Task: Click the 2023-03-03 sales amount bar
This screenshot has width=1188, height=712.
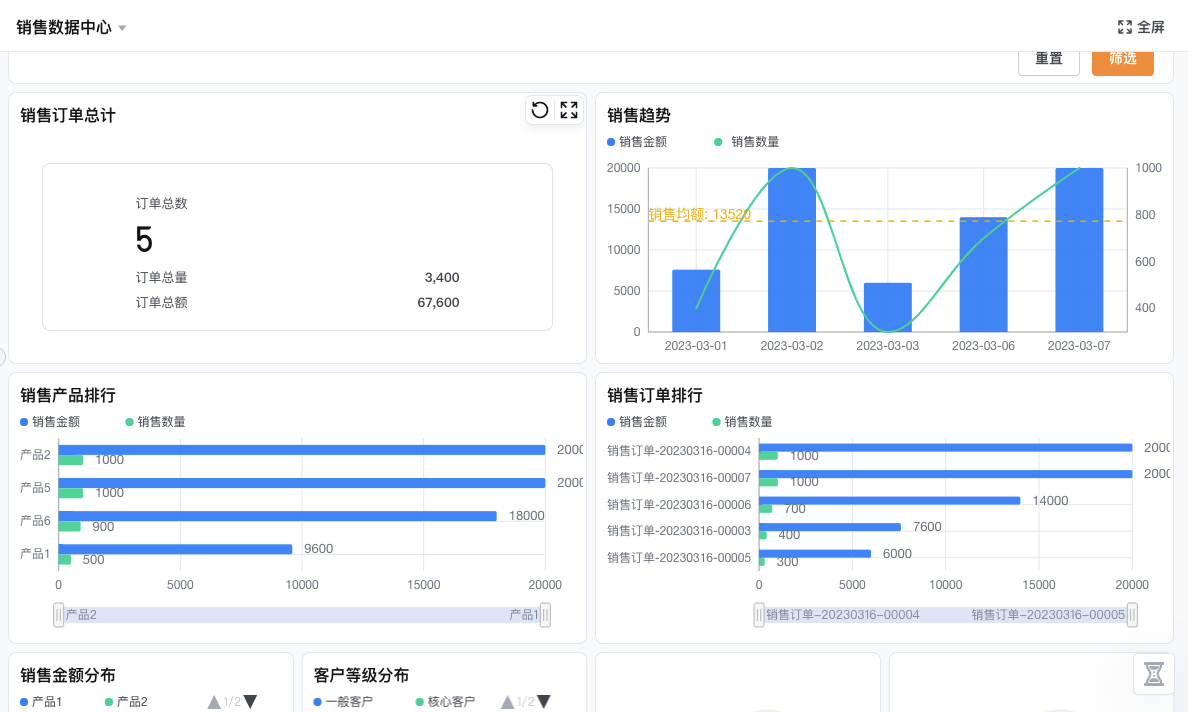Action: (887, 308)
